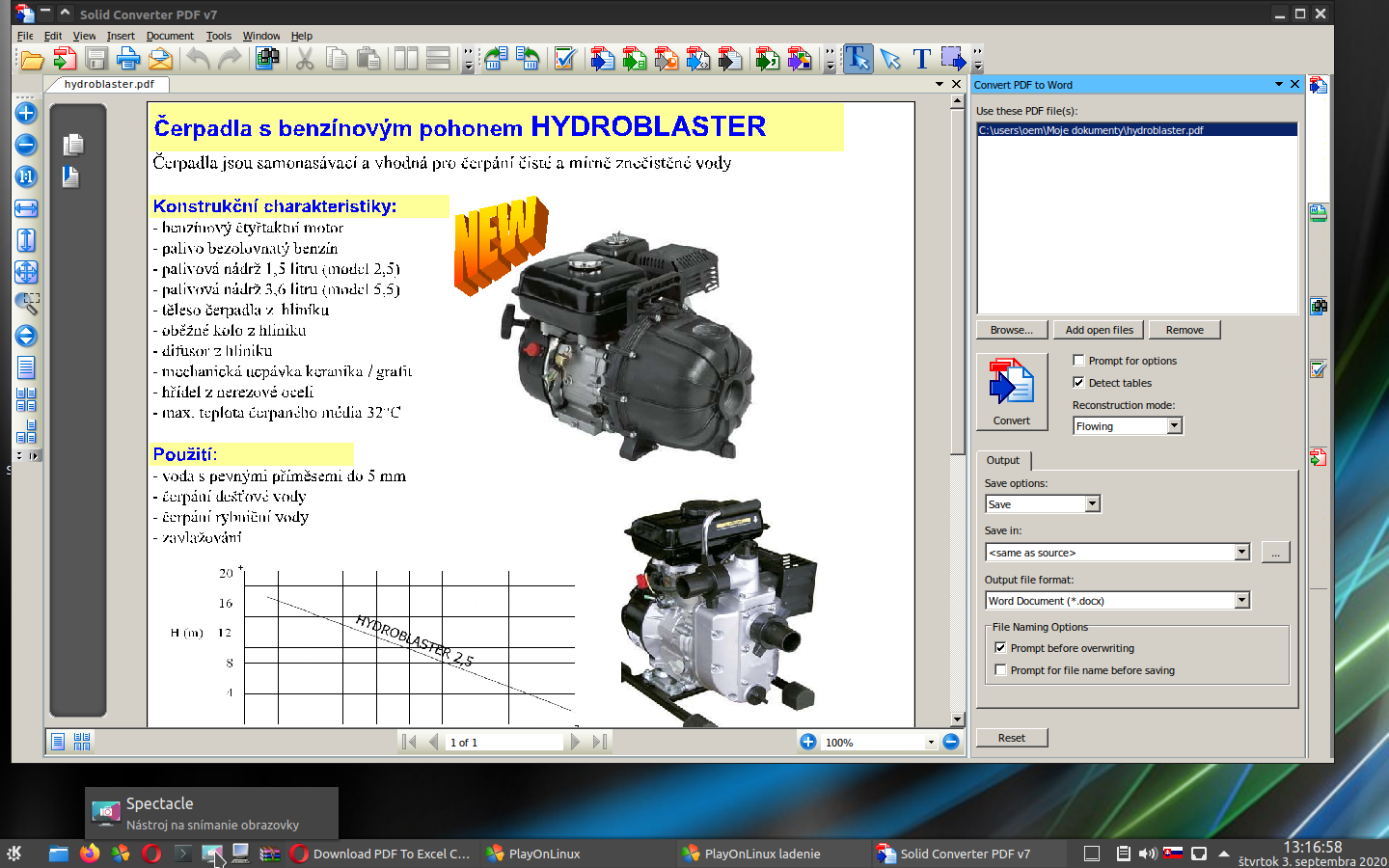Click the Browse... button
The image size is (1389, 868).
[1011, 330]
